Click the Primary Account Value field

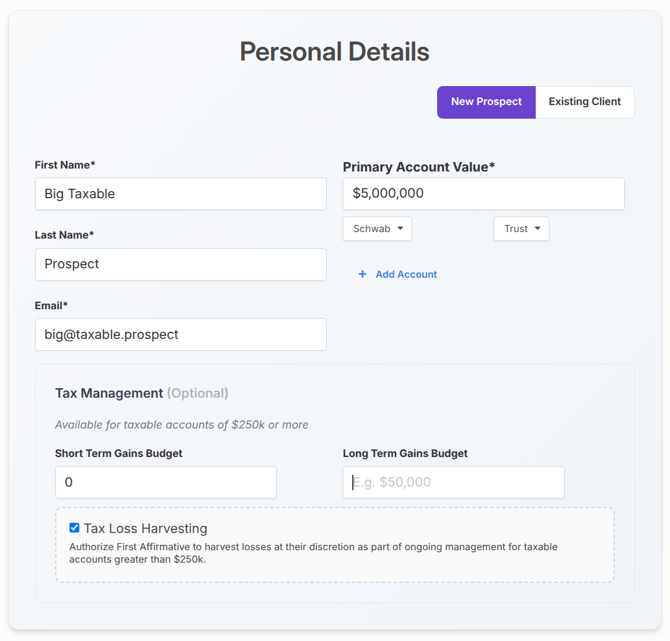point(483,194)
